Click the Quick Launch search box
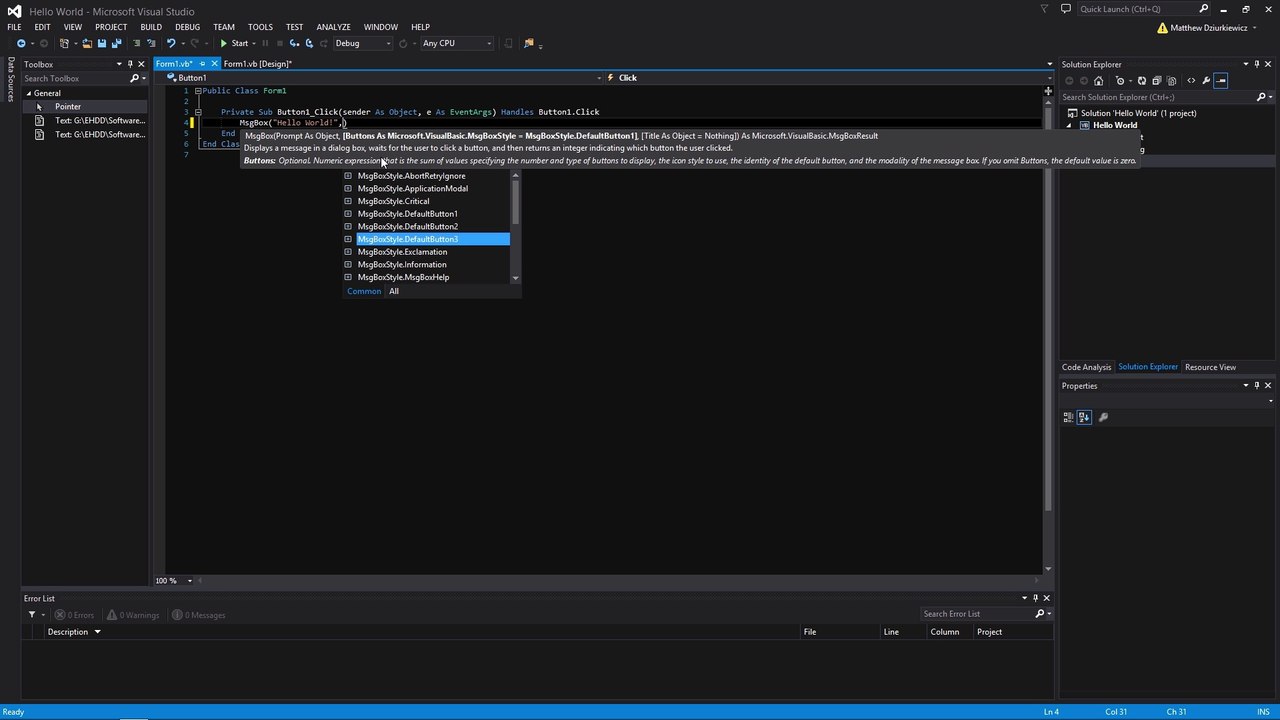1280x720 pixels. click(1145, 9)
